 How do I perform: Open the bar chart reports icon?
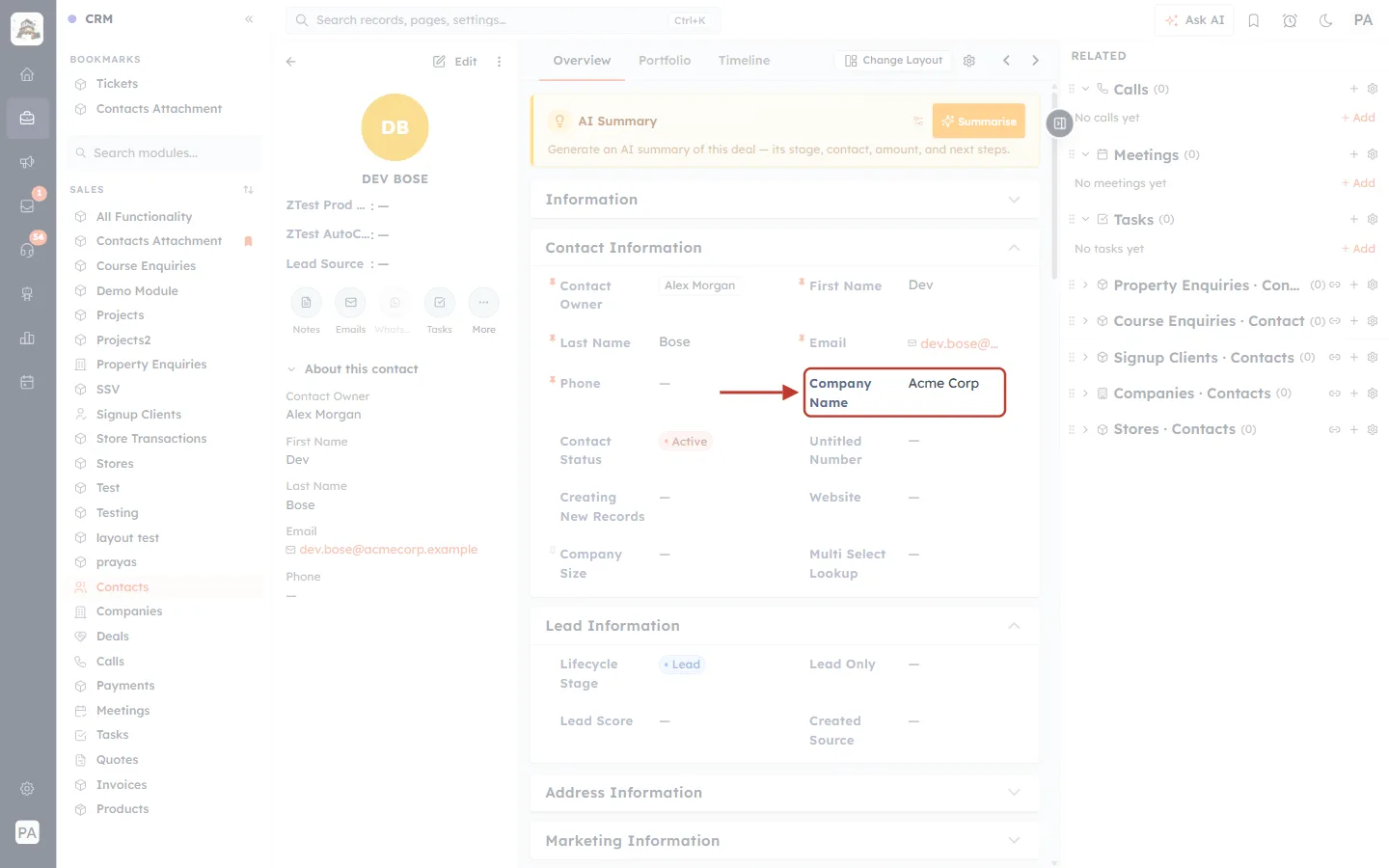click(27, 338)
